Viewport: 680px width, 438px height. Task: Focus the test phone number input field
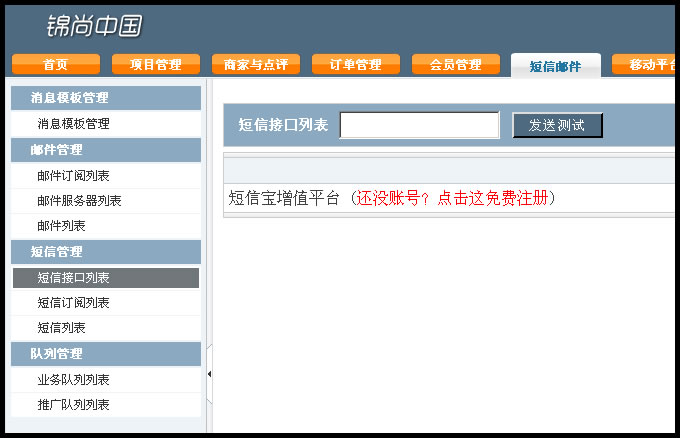419,125
